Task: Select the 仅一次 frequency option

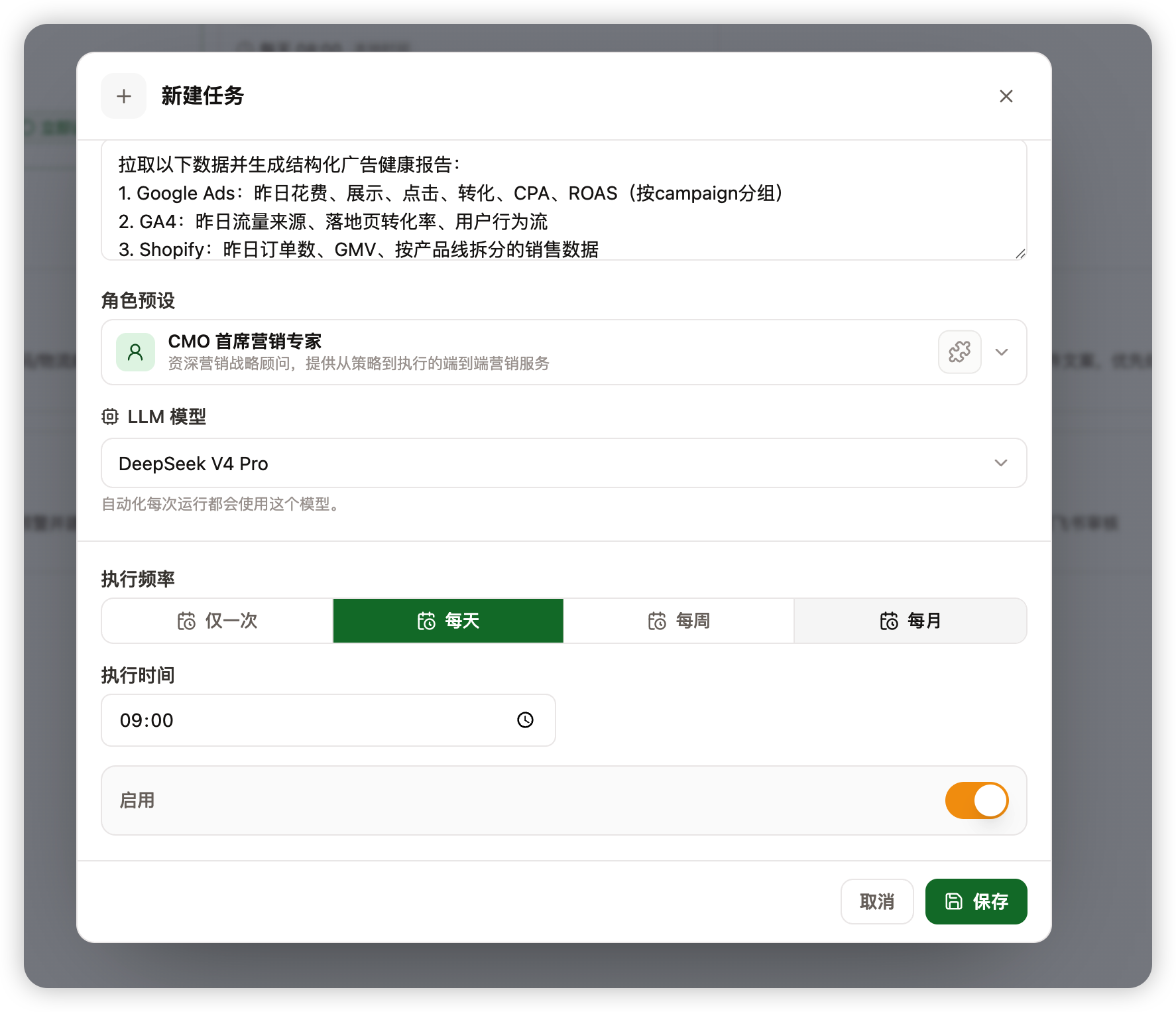Action: [x=217, y=621]
